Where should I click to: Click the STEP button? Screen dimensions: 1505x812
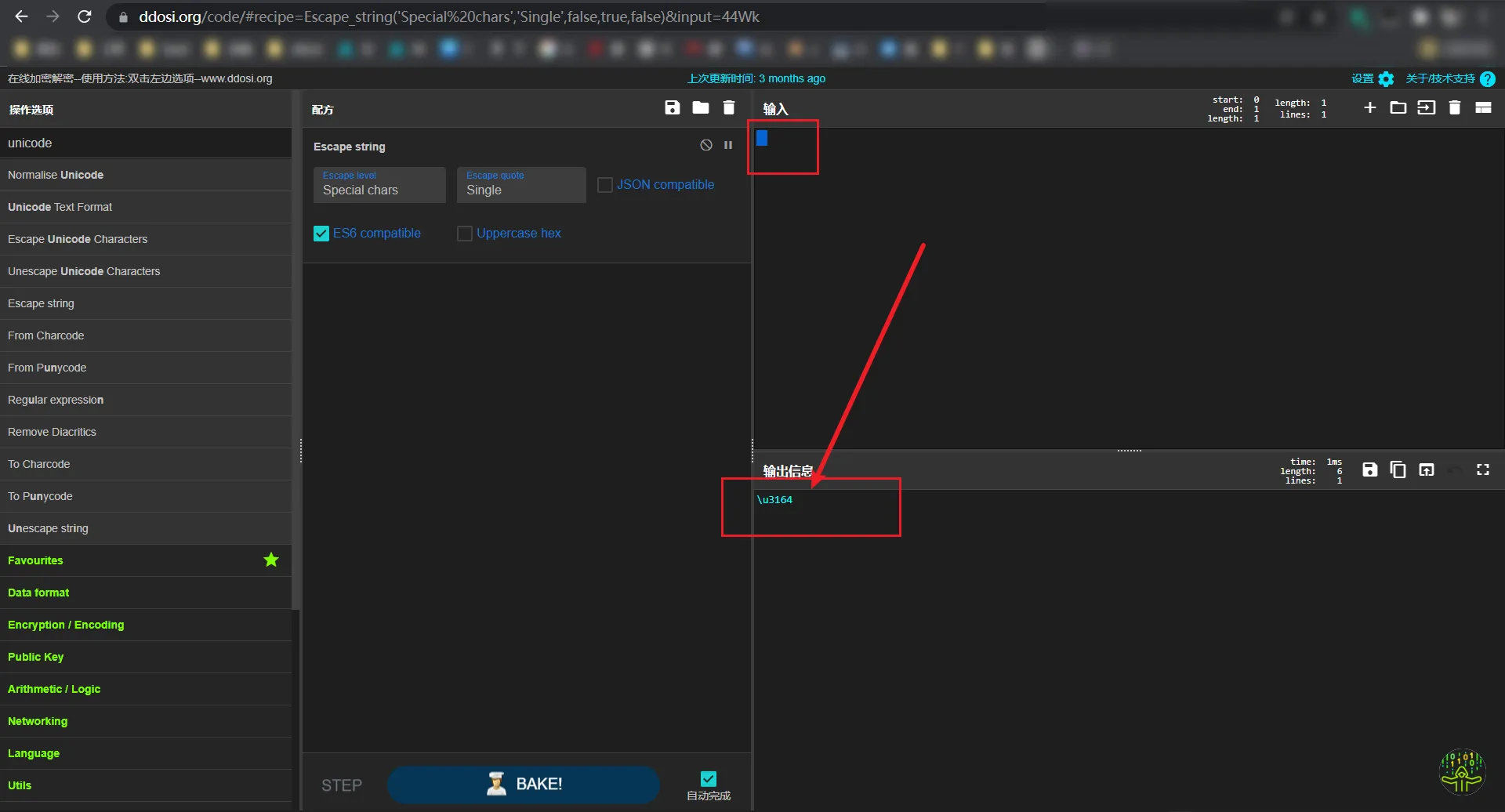click(x=342, y=785)
